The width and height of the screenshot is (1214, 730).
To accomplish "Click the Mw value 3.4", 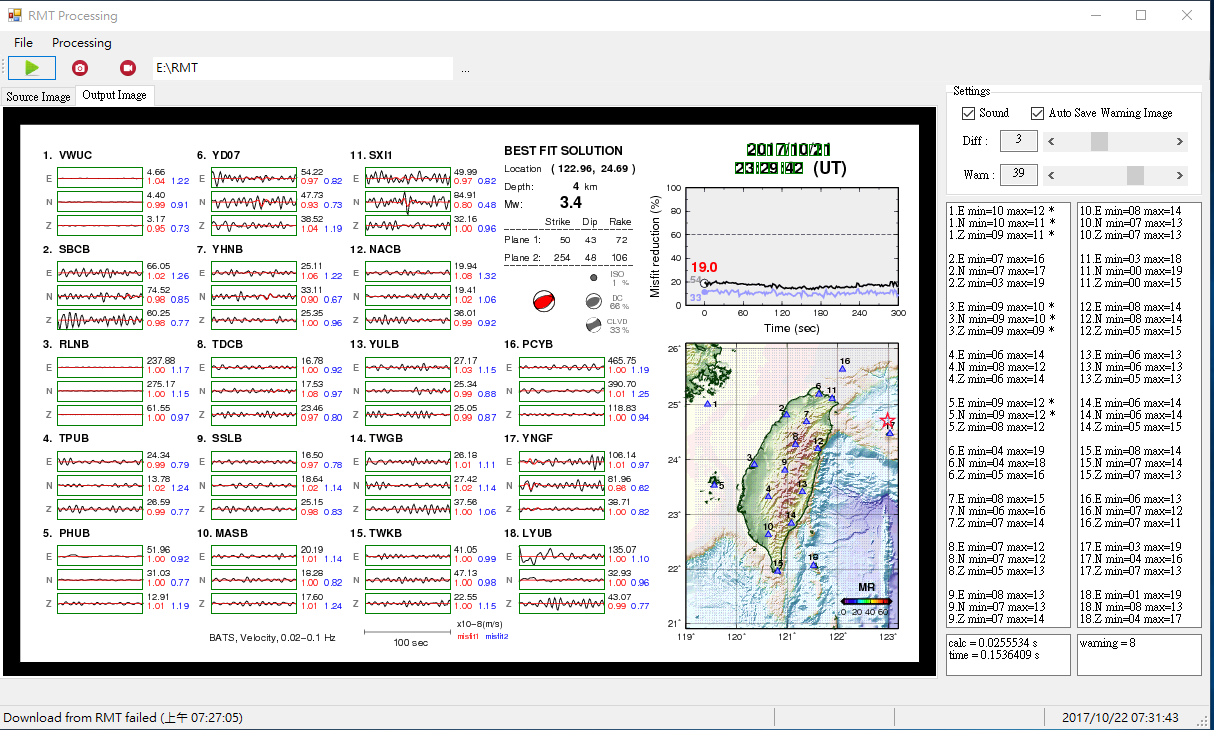I will pos(571,204).
